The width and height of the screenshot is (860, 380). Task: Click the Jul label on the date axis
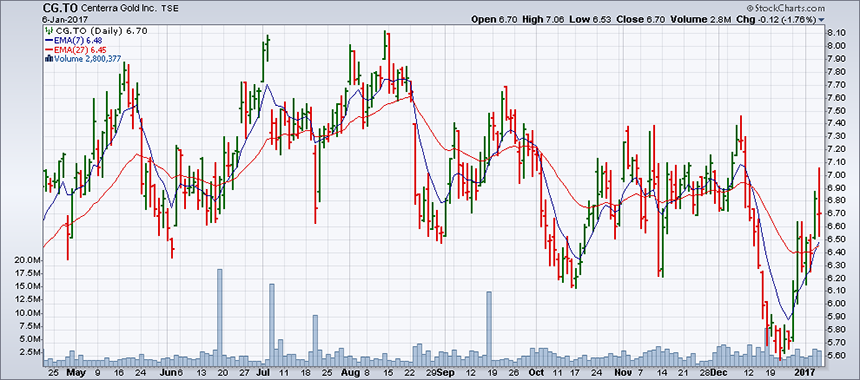point(264,372)
